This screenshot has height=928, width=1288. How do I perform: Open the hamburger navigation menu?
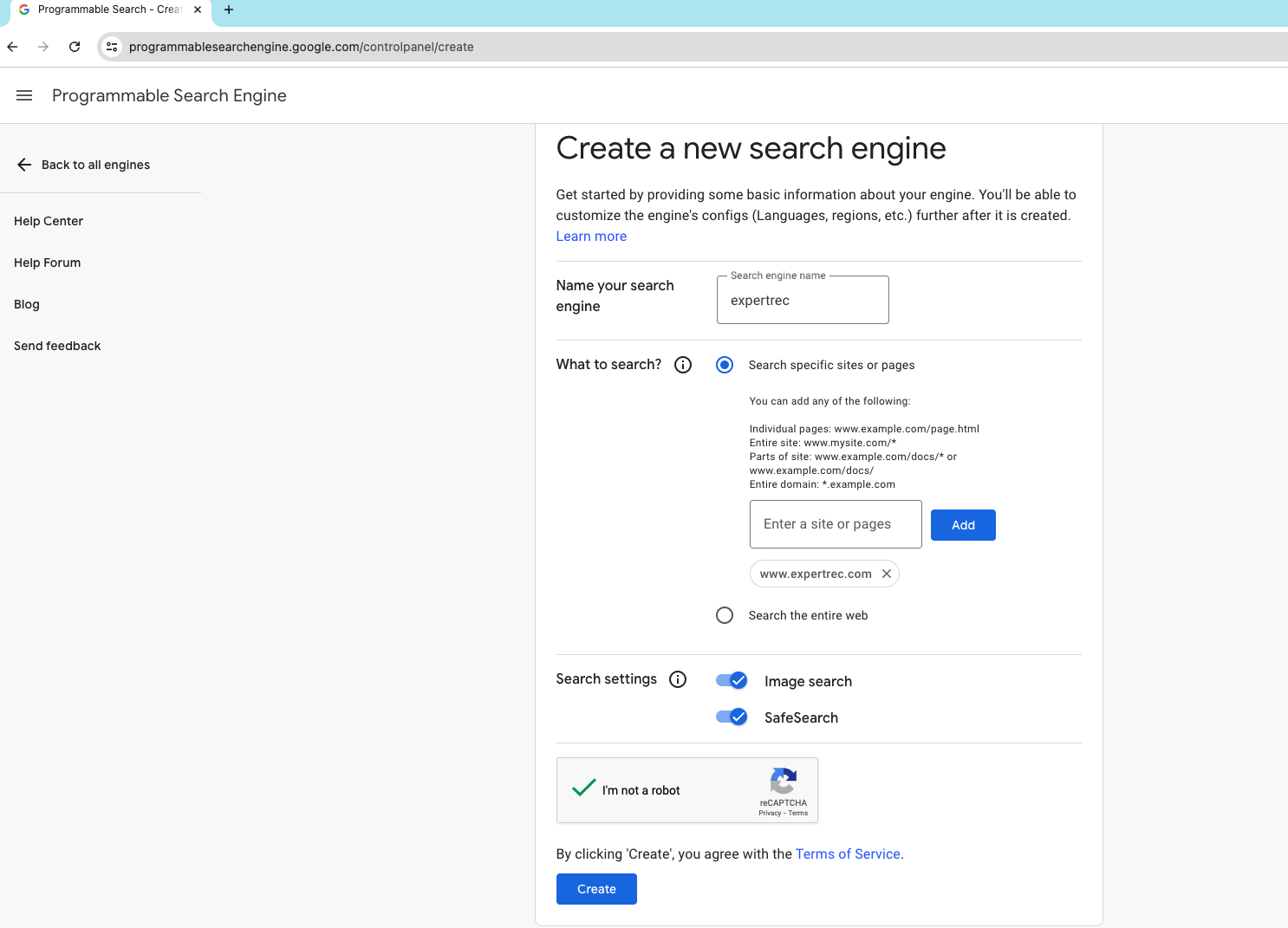23,95
